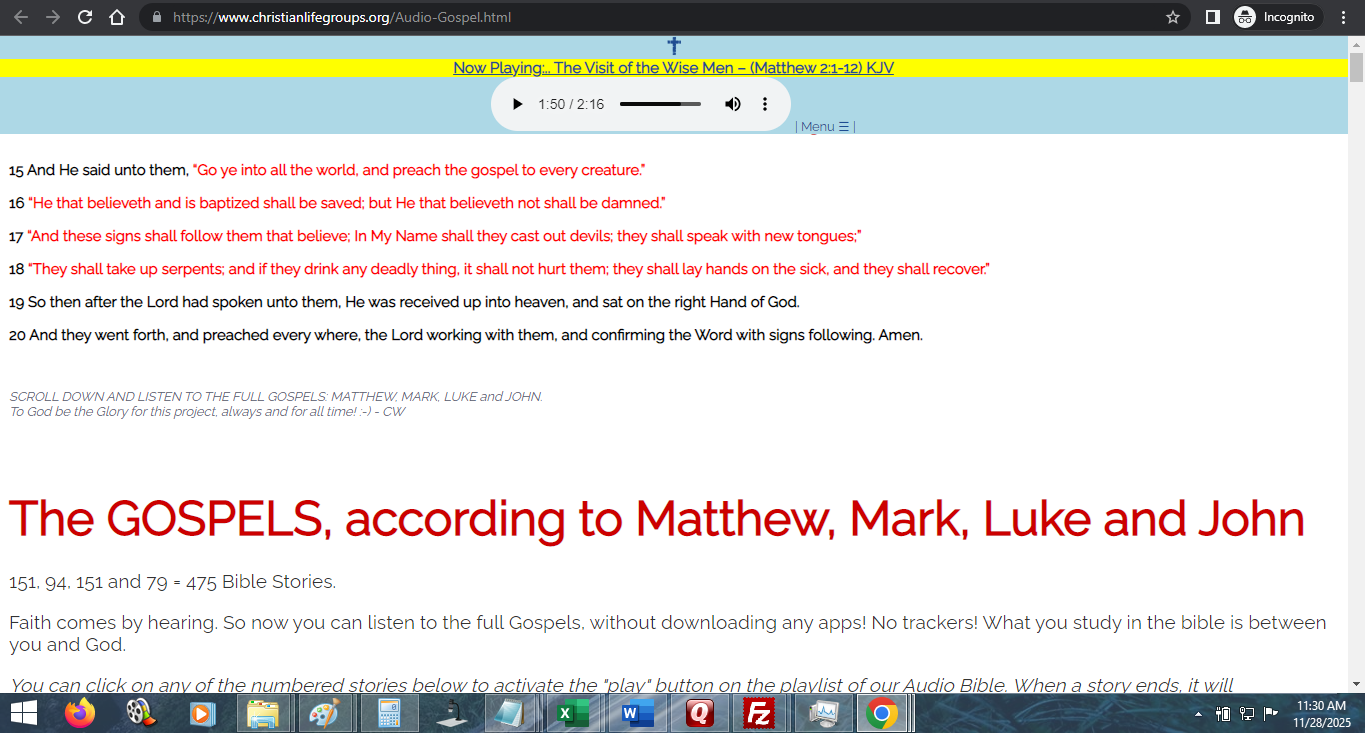
Task: Click the audio progress seek bar
Action: coord(660,104)
